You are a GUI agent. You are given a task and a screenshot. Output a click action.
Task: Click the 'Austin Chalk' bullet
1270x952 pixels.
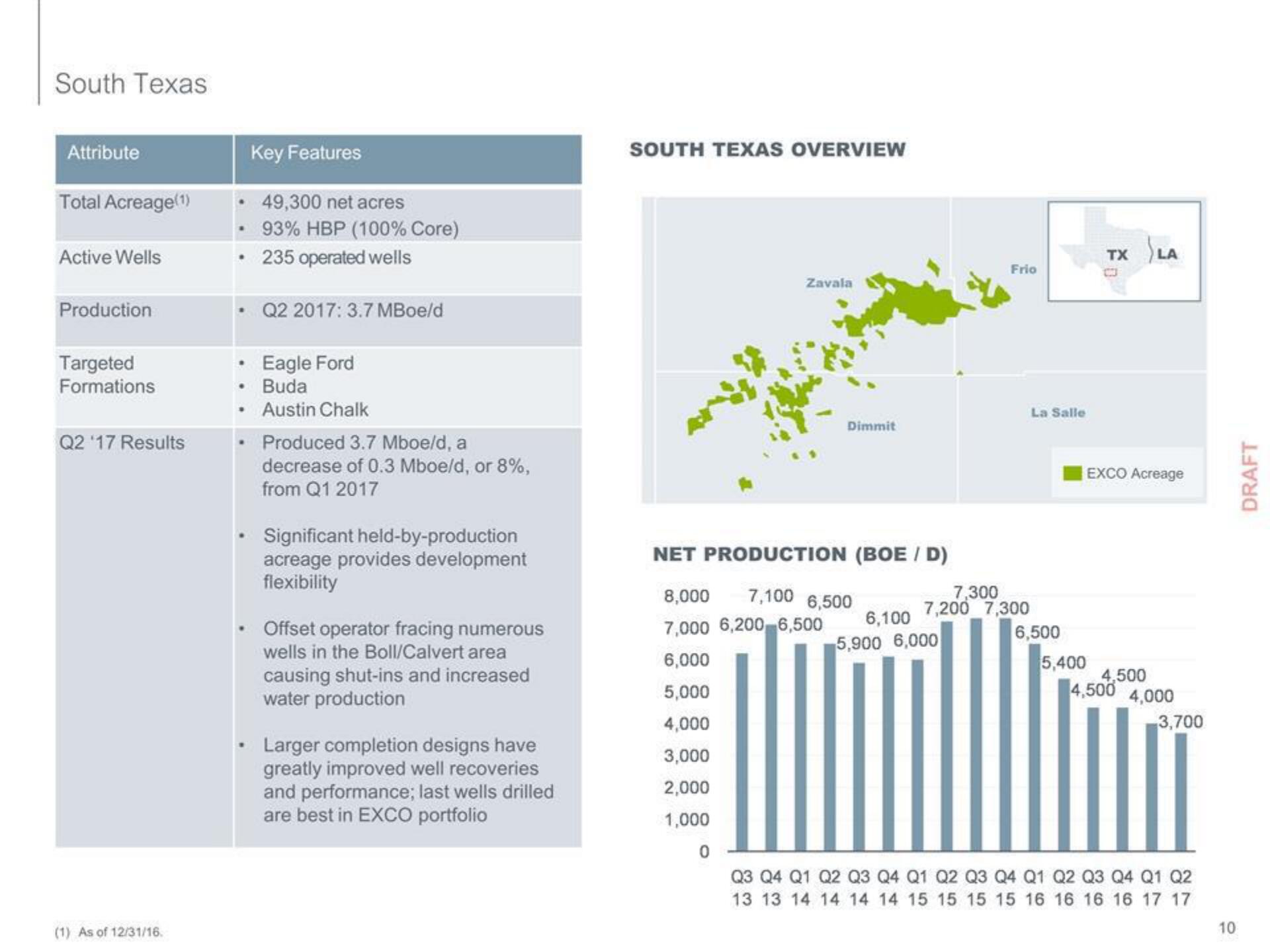click(x=315, y=410)
